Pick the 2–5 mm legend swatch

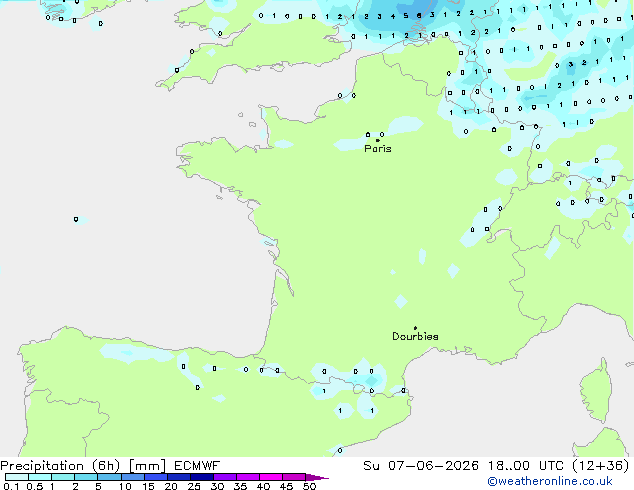coord(86,477)
